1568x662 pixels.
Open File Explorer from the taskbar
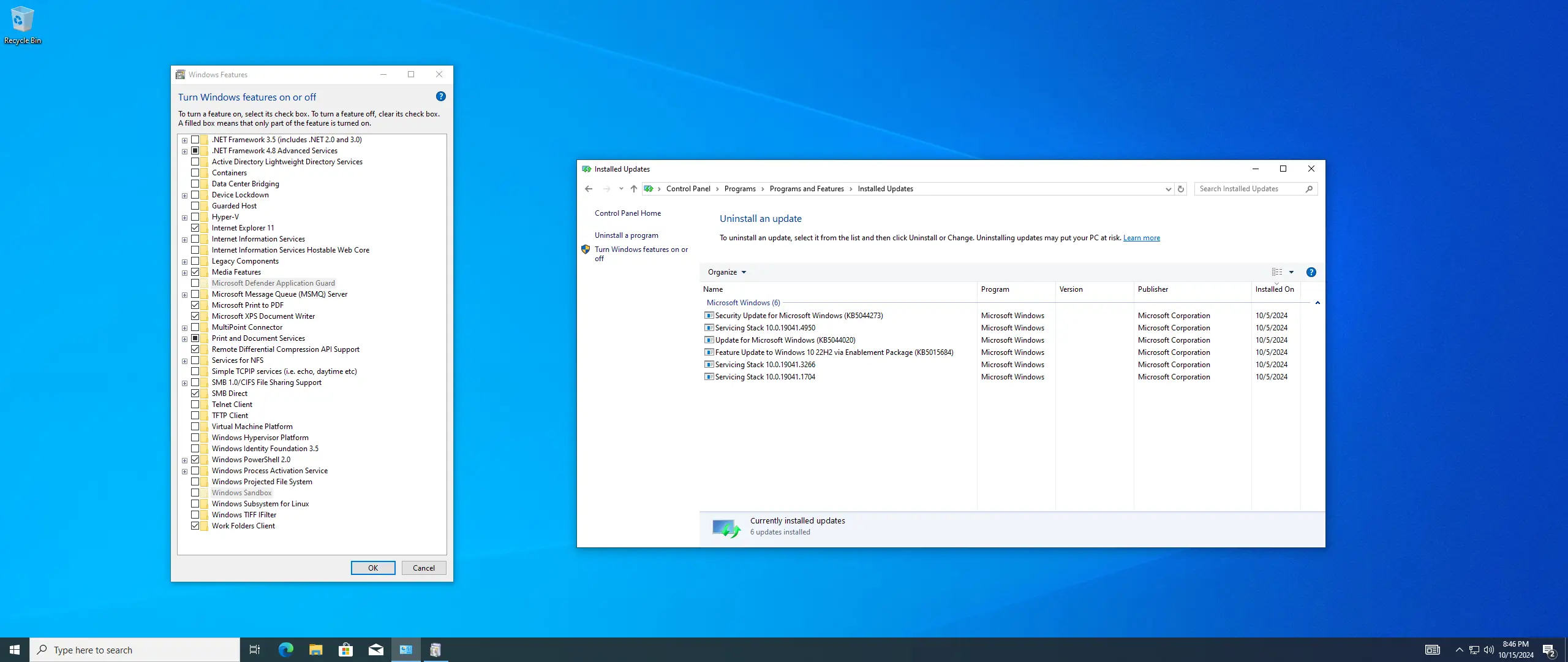pos(315,650)
